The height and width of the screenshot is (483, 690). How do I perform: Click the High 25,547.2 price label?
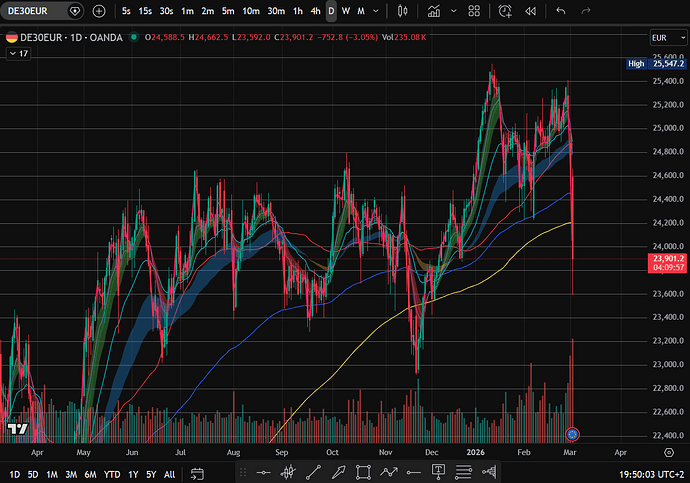point(656,64)
